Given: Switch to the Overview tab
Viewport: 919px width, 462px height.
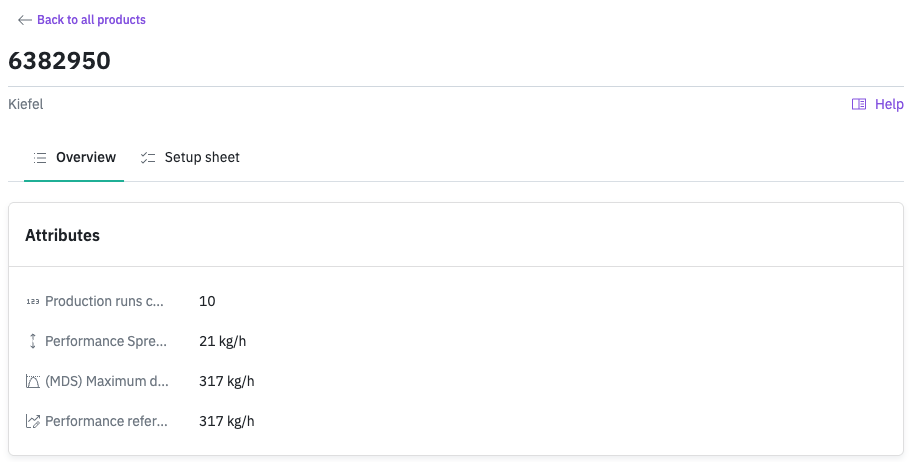Looking at the screenshot, I should coord(85,158).
